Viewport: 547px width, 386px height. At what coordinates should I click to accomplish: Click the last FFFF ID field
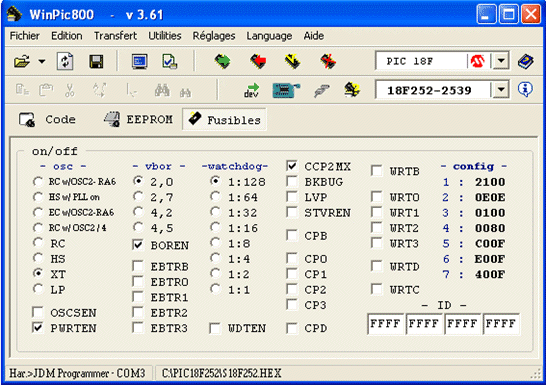501,324
